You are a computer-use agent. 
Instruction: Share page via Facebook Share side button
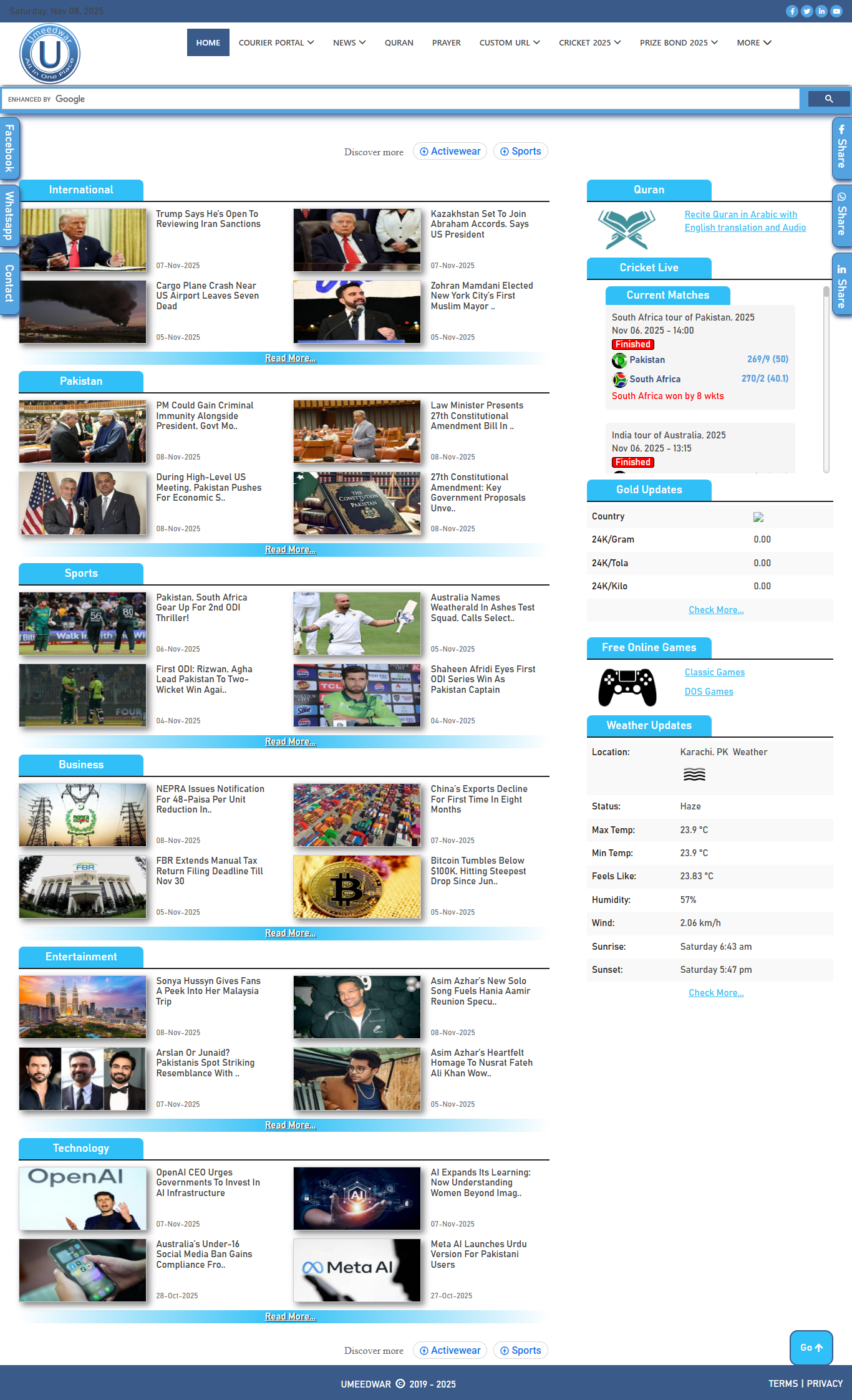pos(842,148)
